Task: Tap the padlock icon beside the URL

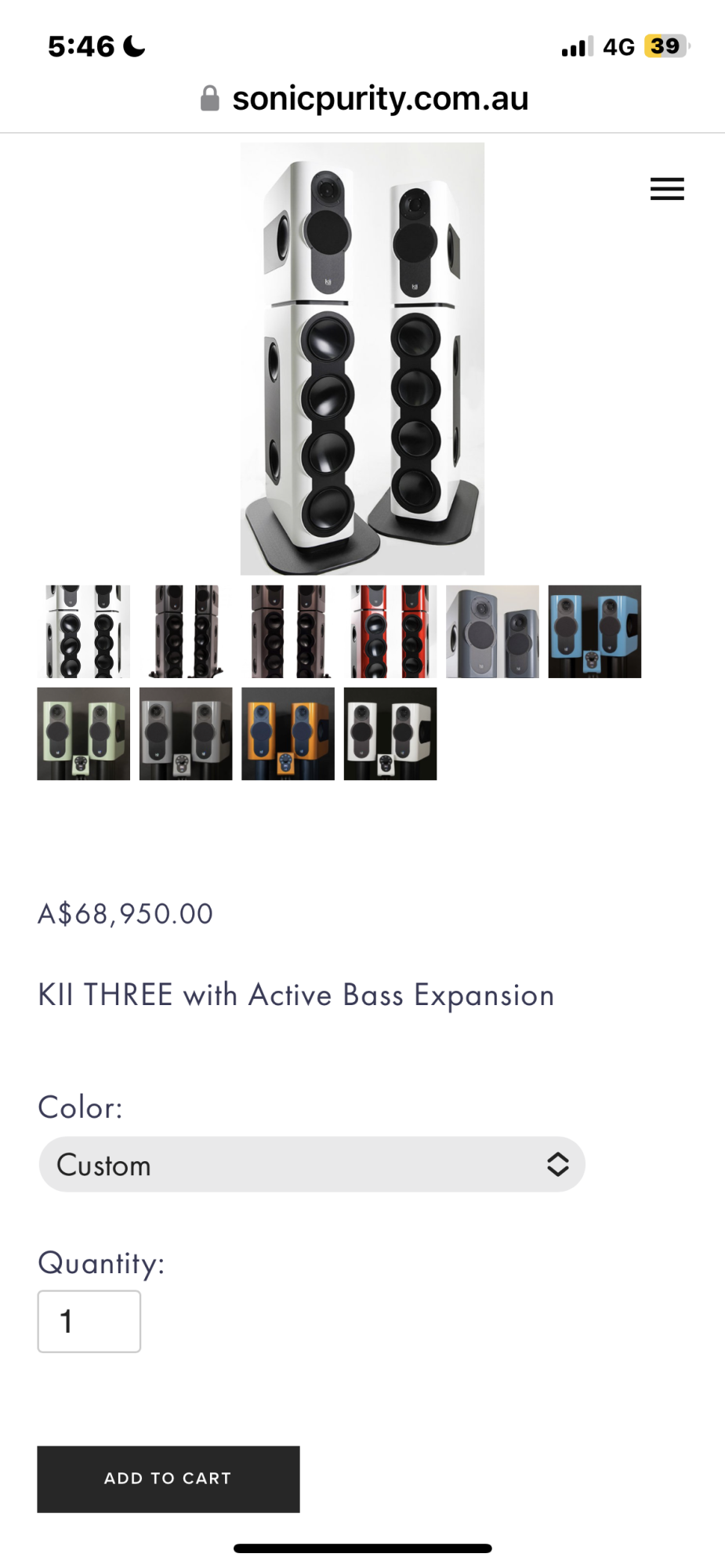Action: (x=209, y=99)
